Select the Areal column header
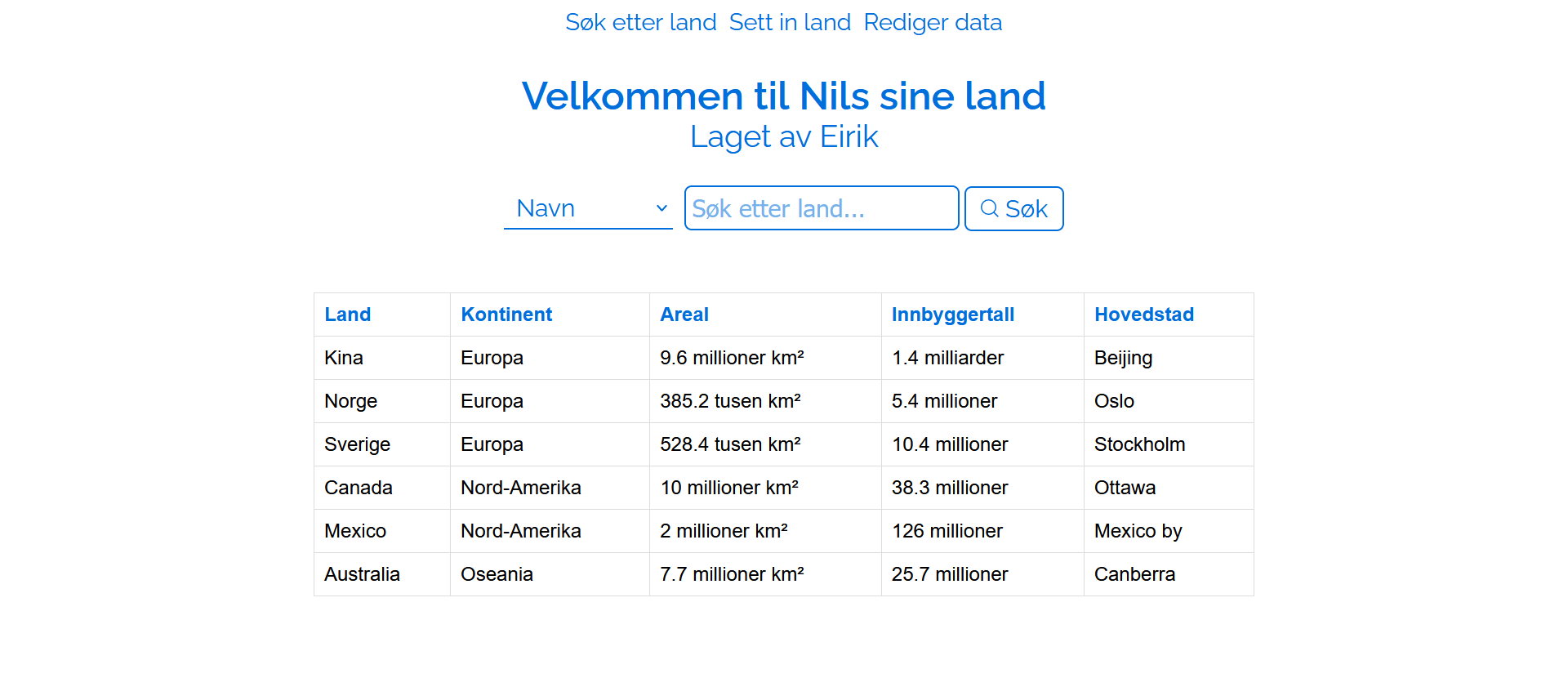Screen dimensions: 1568x687 coord(684,315)
